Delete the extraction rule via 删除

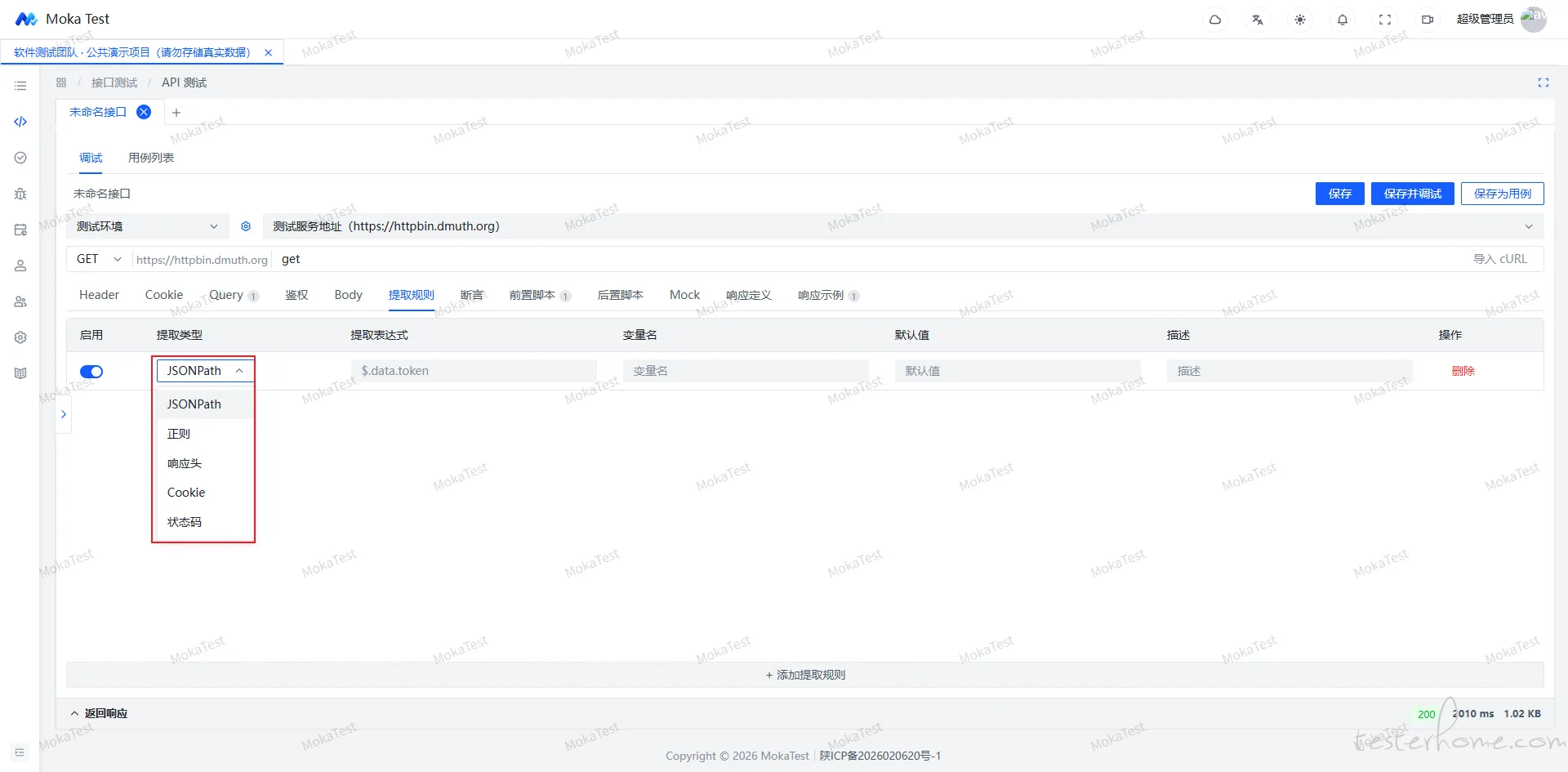[x=1463, y=371]
